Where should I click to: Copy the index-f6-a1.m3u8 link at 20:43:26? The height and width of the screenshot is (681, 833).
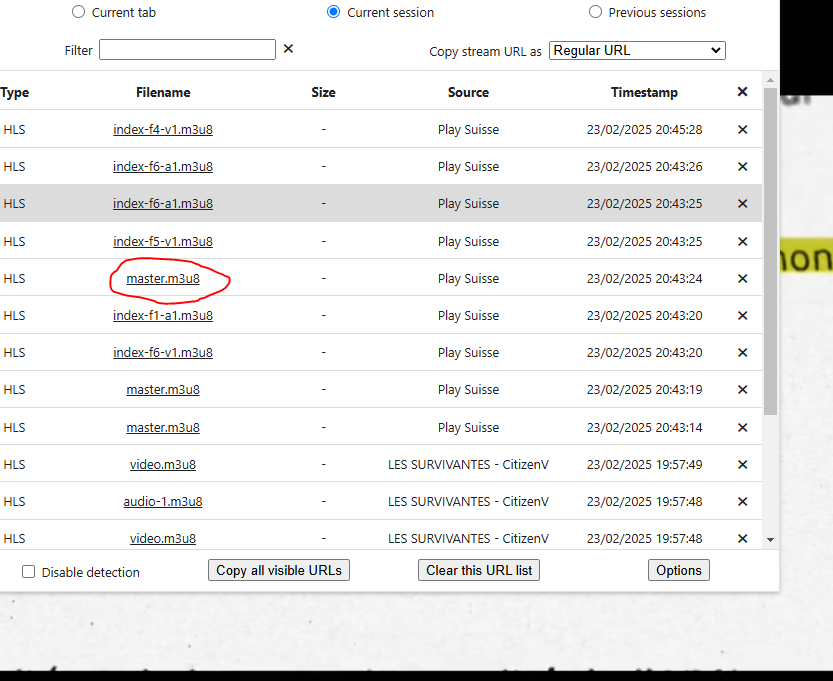point(163,167)
